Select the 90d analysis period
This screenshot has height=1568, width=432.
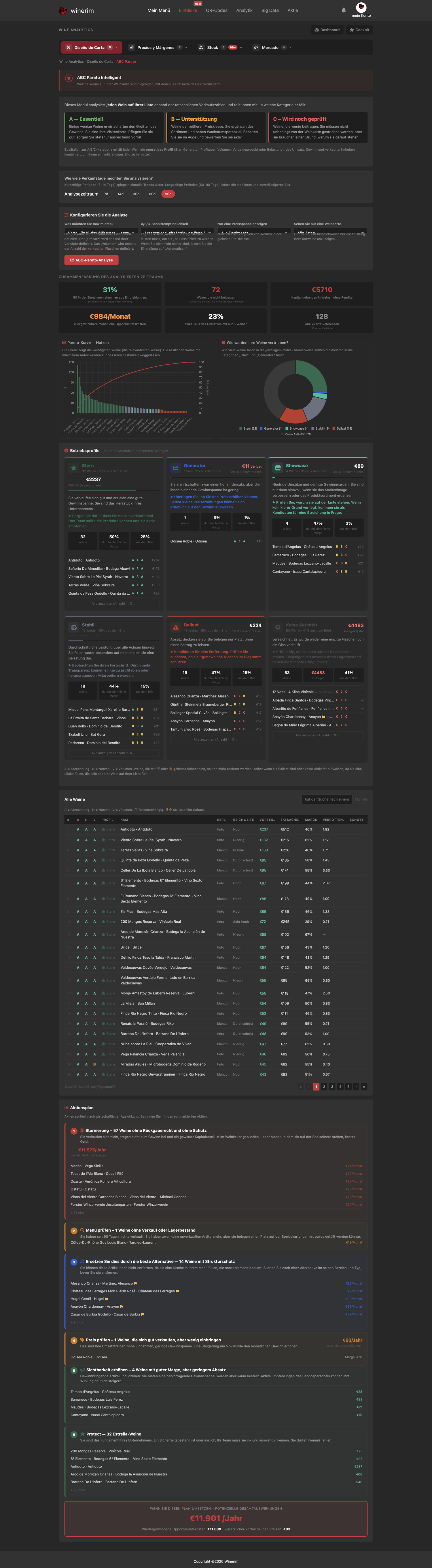[168, 194]
